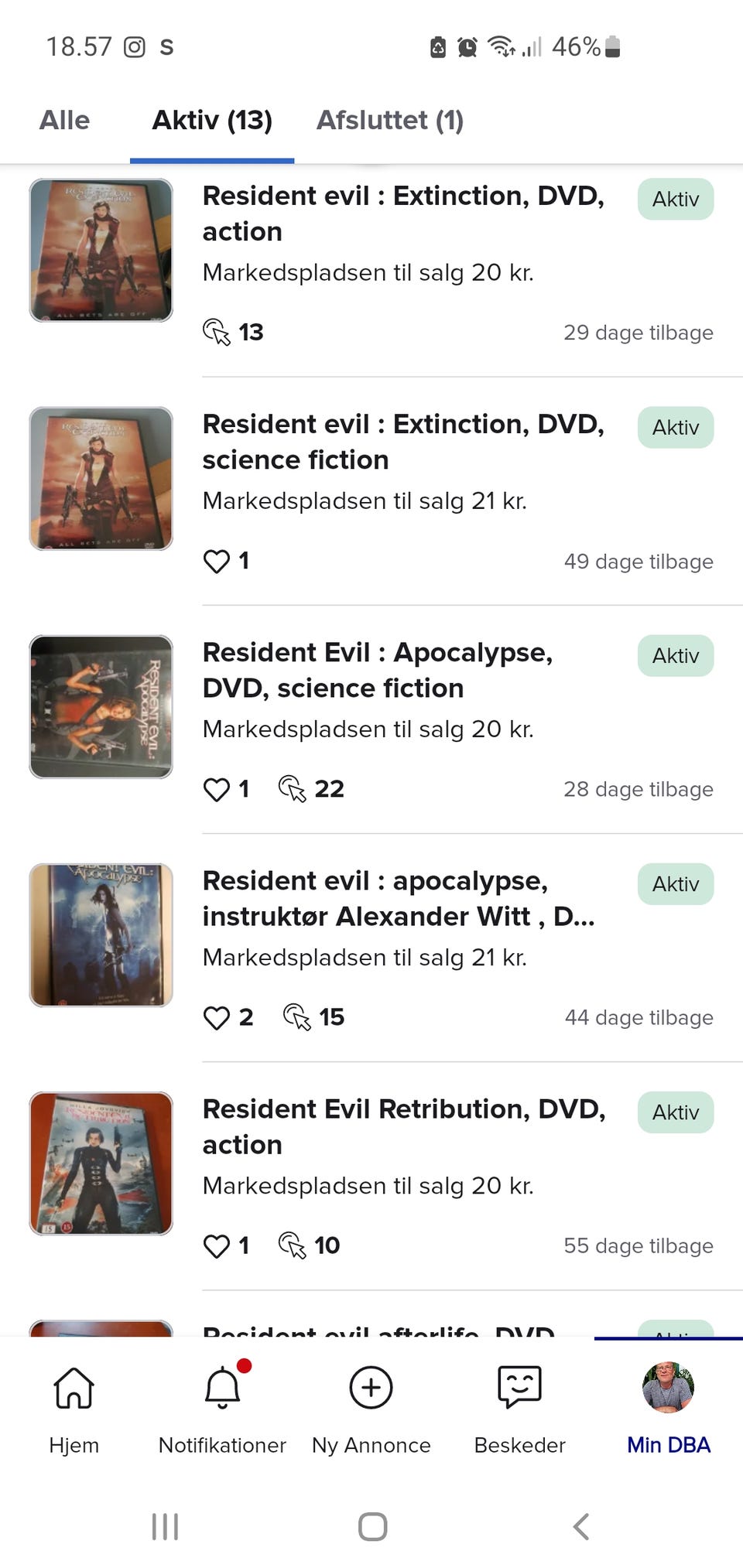The image size is (743, 1568).
Task: Open the Hjem home icon
Action: (74, 1388)
